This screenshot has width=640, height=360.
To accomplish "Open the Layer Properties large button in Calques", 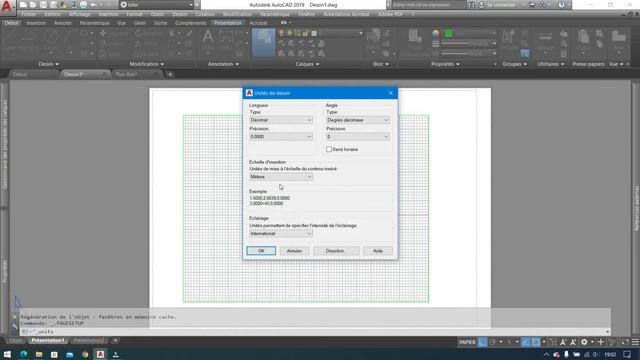I will click(264, 42).
